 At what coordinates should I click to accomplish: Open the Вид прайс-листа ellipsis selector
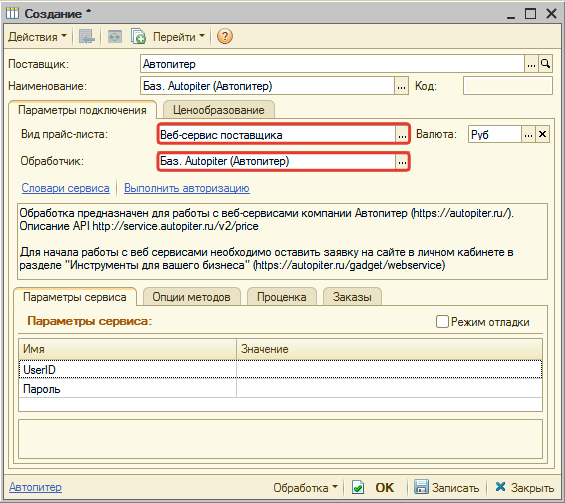pos(402,134)
